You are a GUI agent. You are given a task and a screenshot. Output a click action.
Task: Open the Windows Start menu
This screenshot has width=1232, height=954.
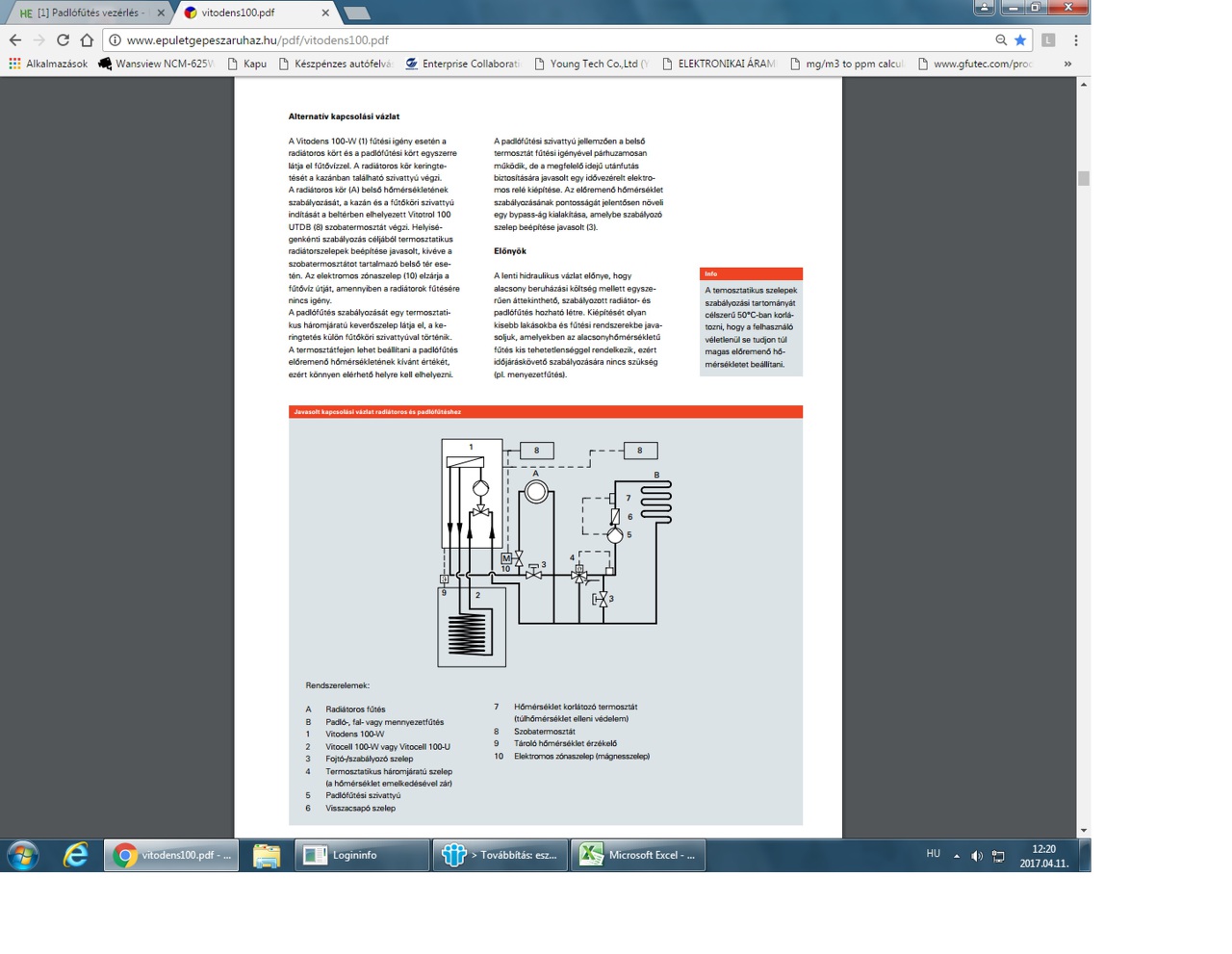[22, 855]
